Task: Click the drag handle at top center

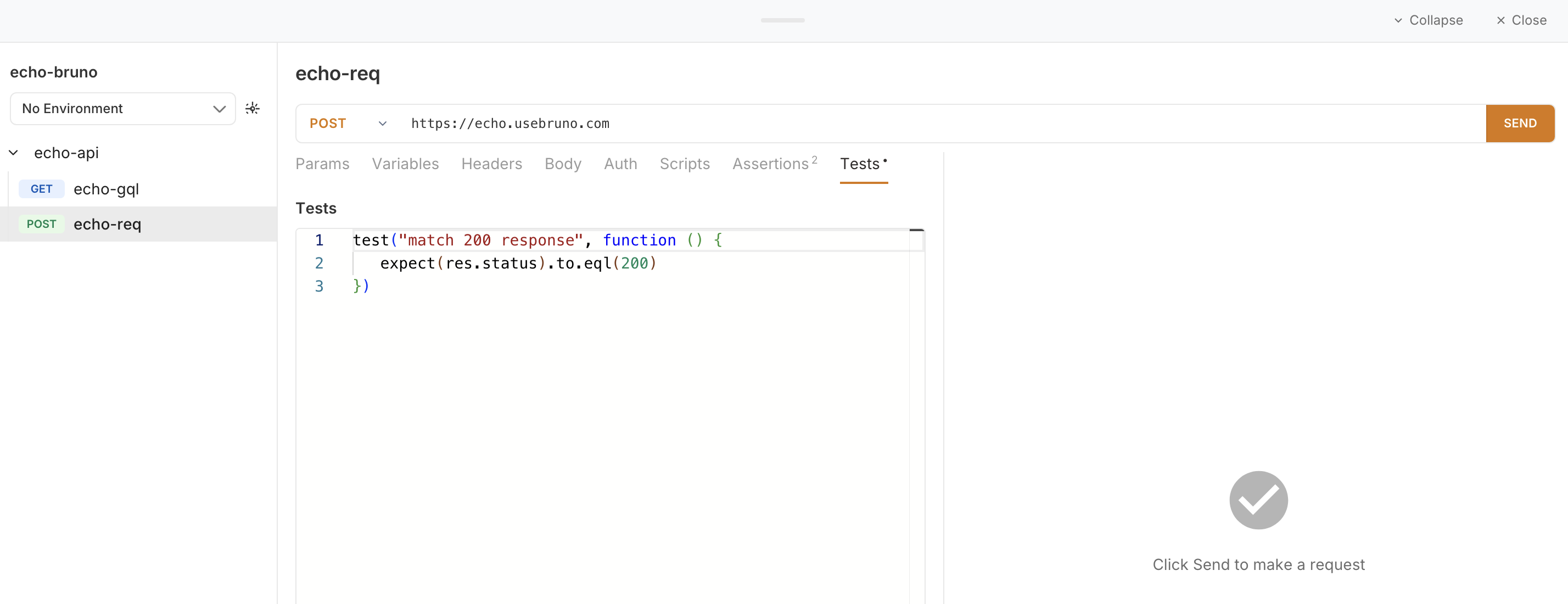Action: [x=782, y=20]
